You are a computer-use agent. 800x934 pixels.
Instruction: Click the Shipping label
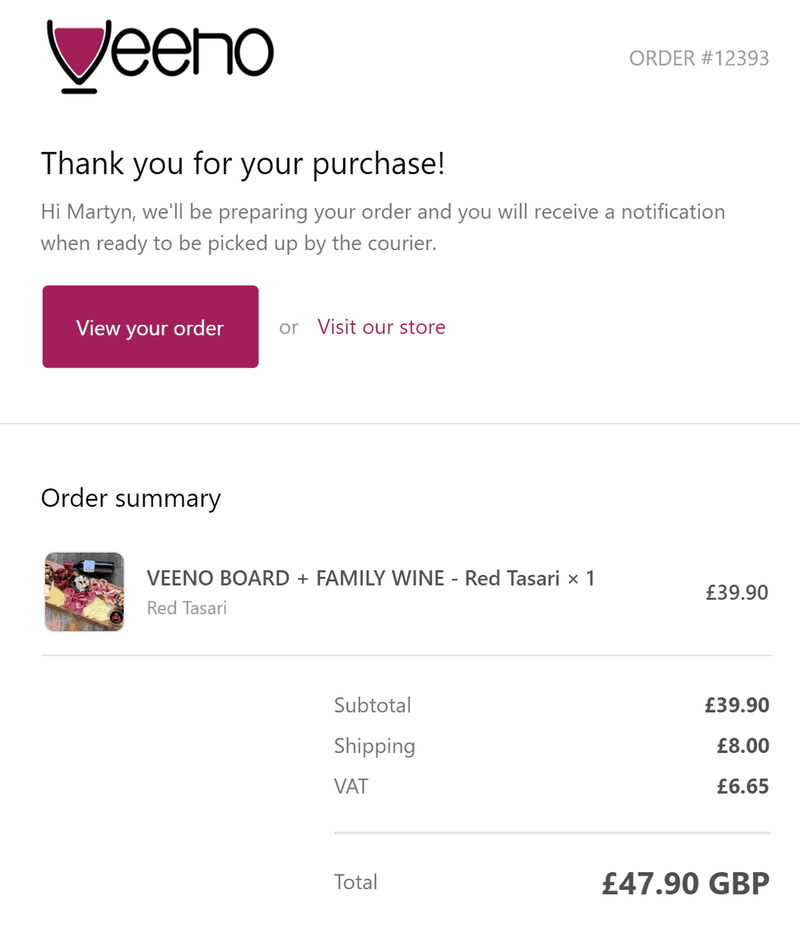pos(374,746)
